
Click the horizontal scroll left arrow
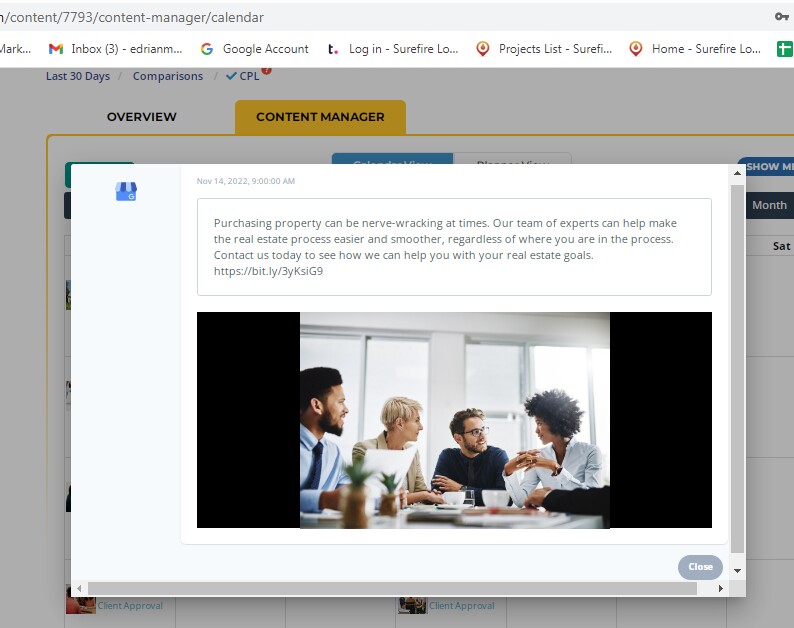pos(79,588)
